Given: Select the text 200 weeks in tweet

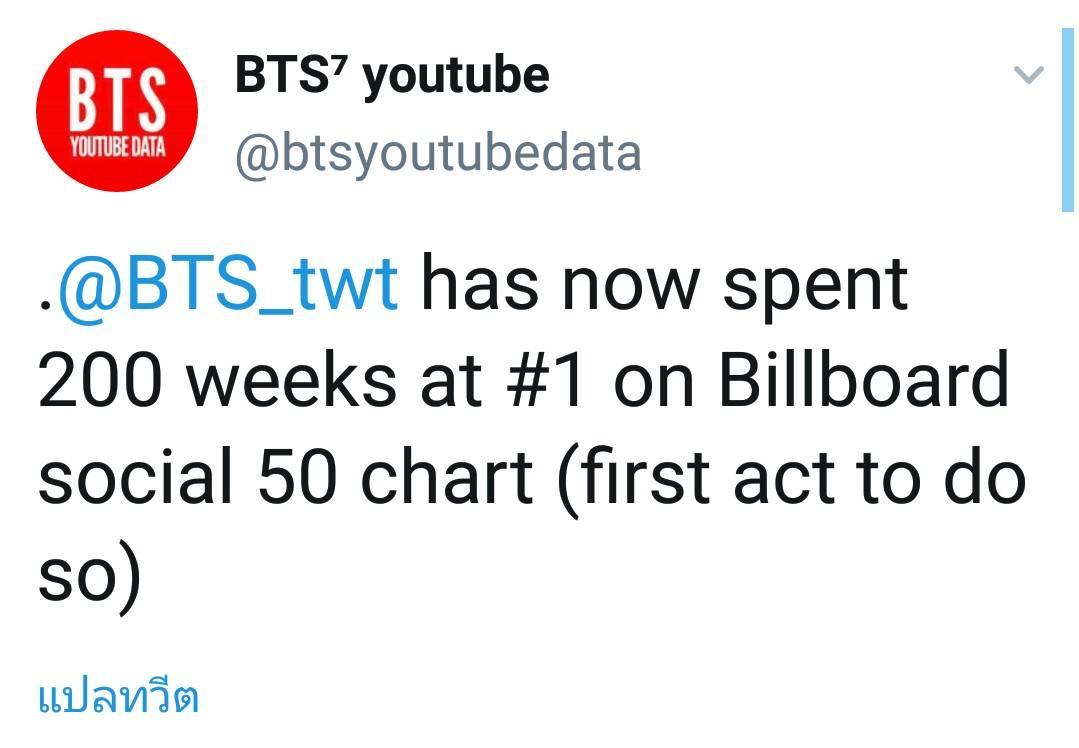Looking at the screenshot, I should click(x=217, y=380).
